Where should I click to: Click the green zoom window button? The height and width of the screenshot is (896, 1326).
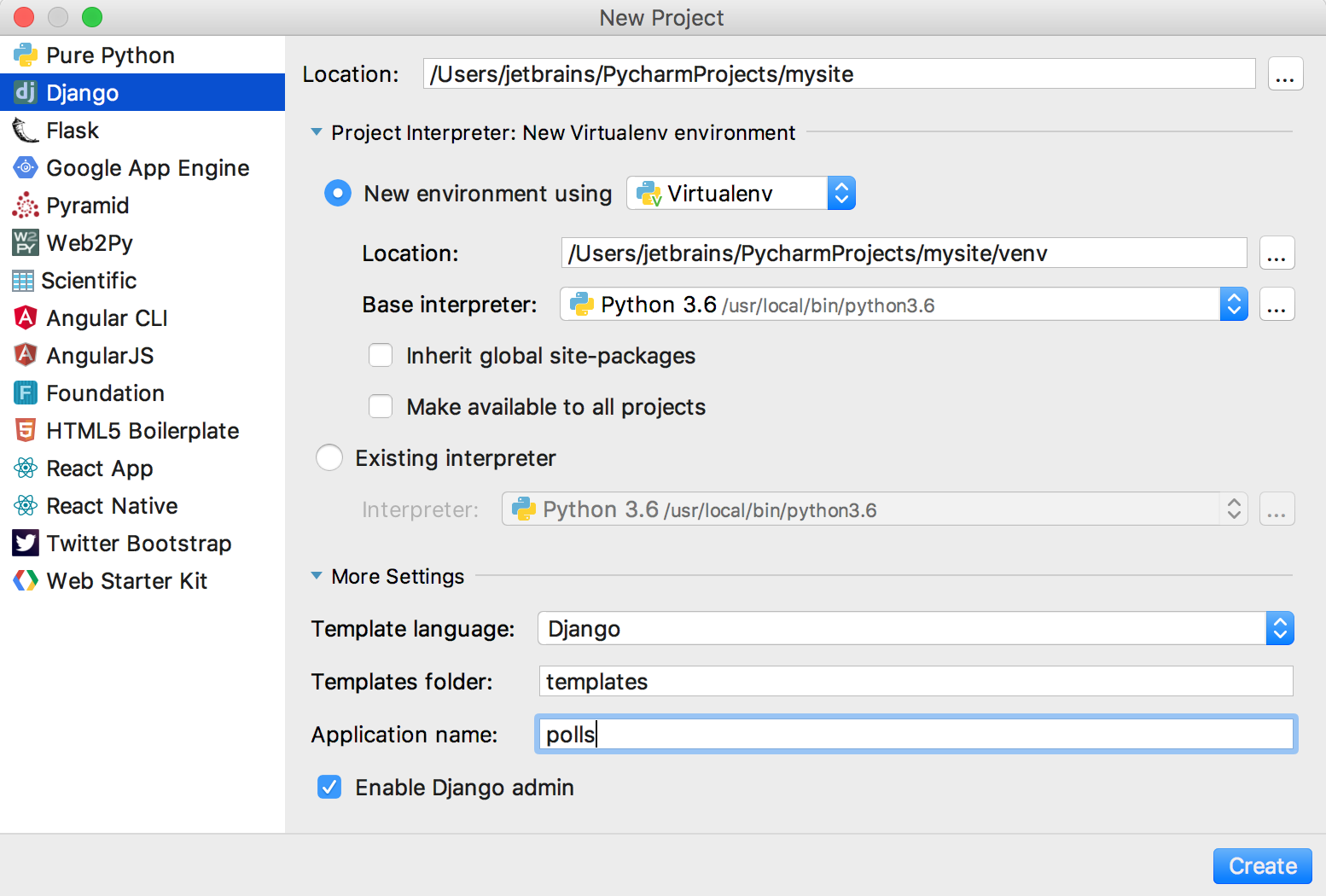tap(92, 17)
